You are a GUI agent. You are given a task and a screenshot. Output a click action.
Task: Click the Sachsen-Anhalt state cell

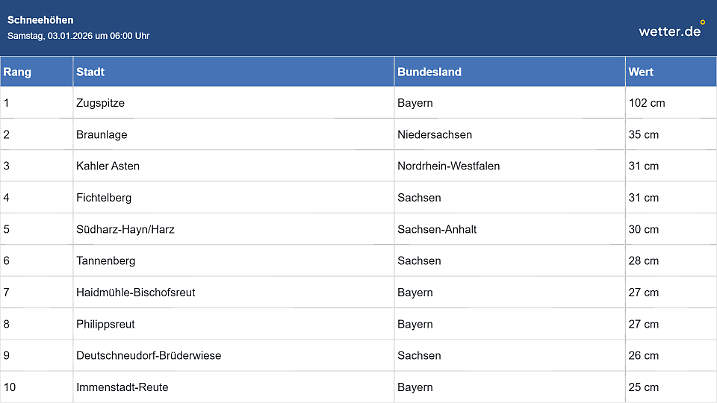(437, 229)
